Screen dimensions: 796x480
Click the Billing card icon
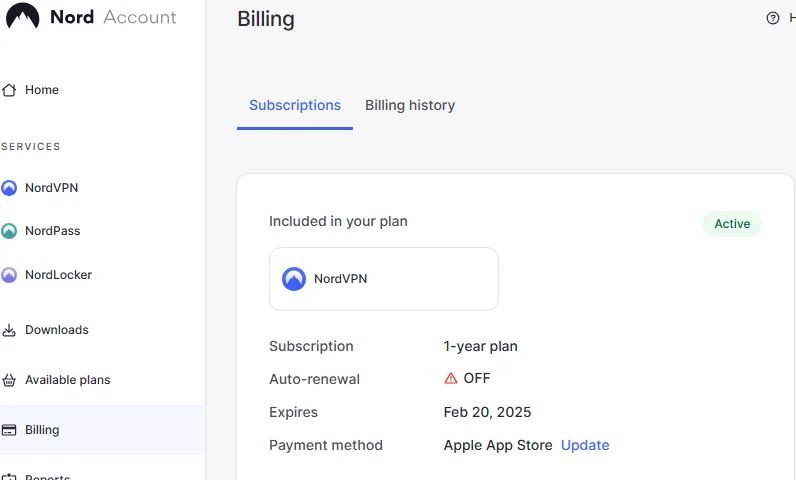pos(9,430)
